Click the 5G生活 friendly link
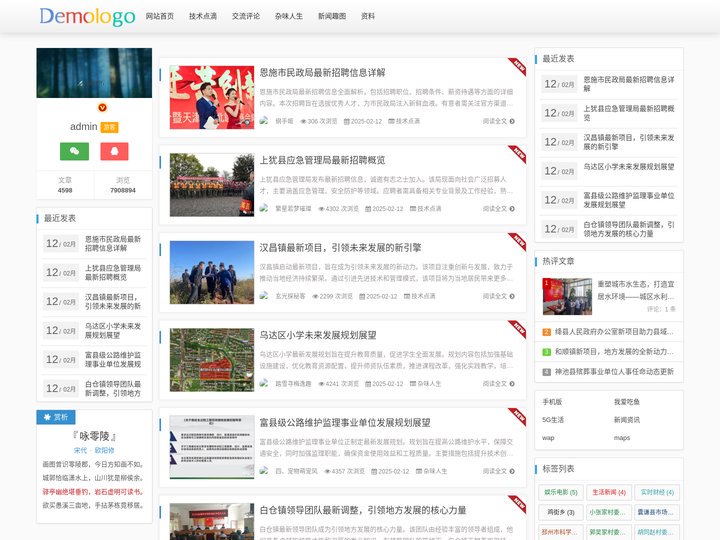 (x=553, y=420)
